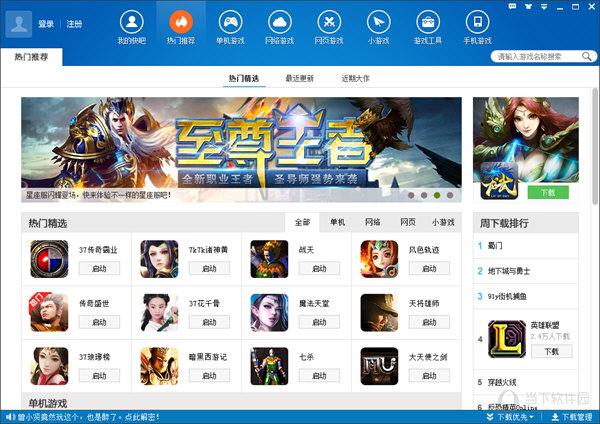Open 小游戏 paper plane icon
Image resolution: width=600 pixels, height=424 pixels.
click(378, 22)
